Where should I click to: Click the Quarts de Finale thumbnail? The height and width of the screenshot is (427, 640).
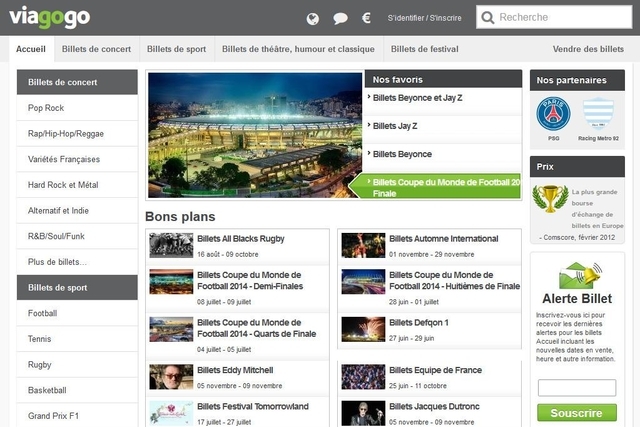pos(171,329)
